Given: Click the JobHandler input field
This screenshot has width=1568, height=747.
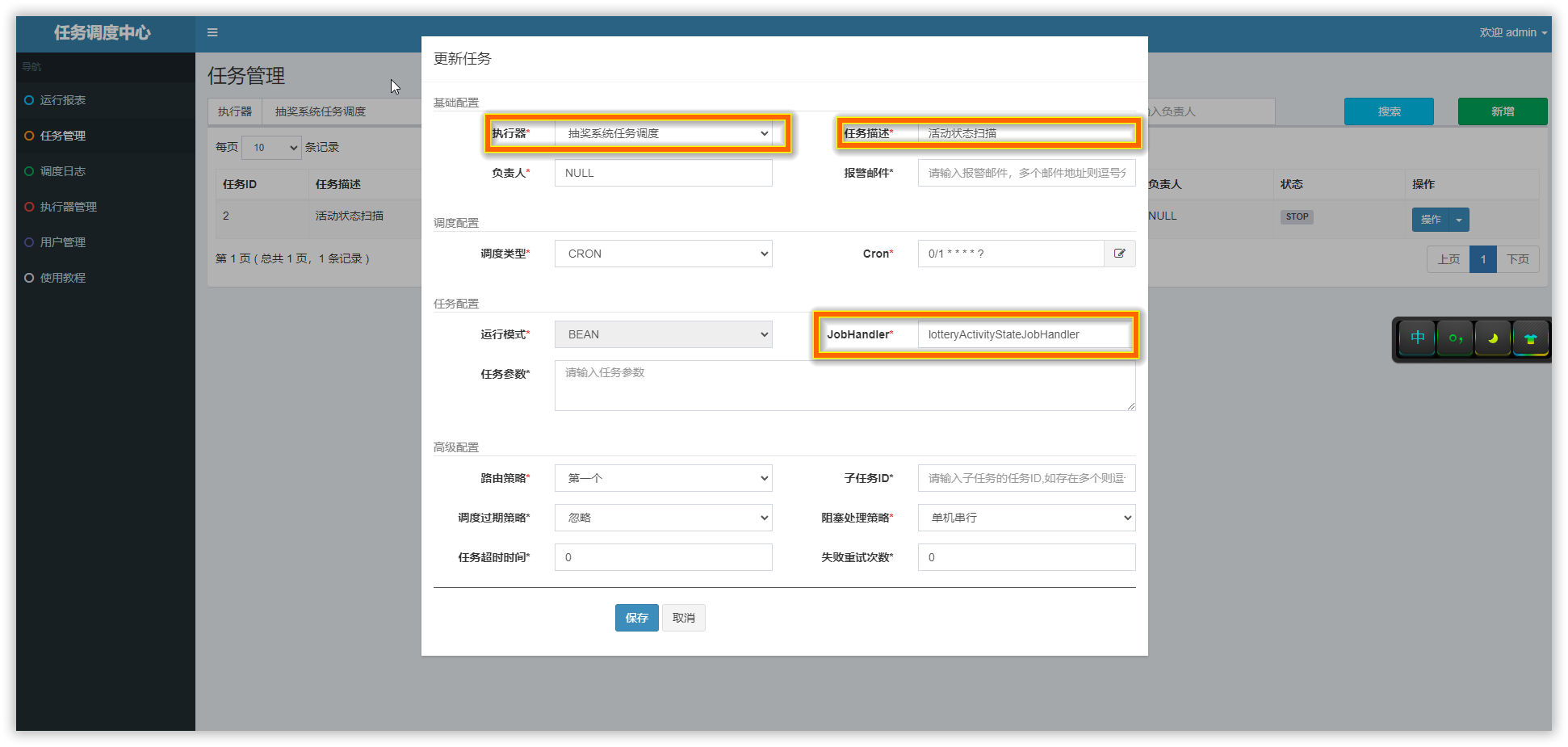Looking at the screenshot, I should coord(1024,334).
